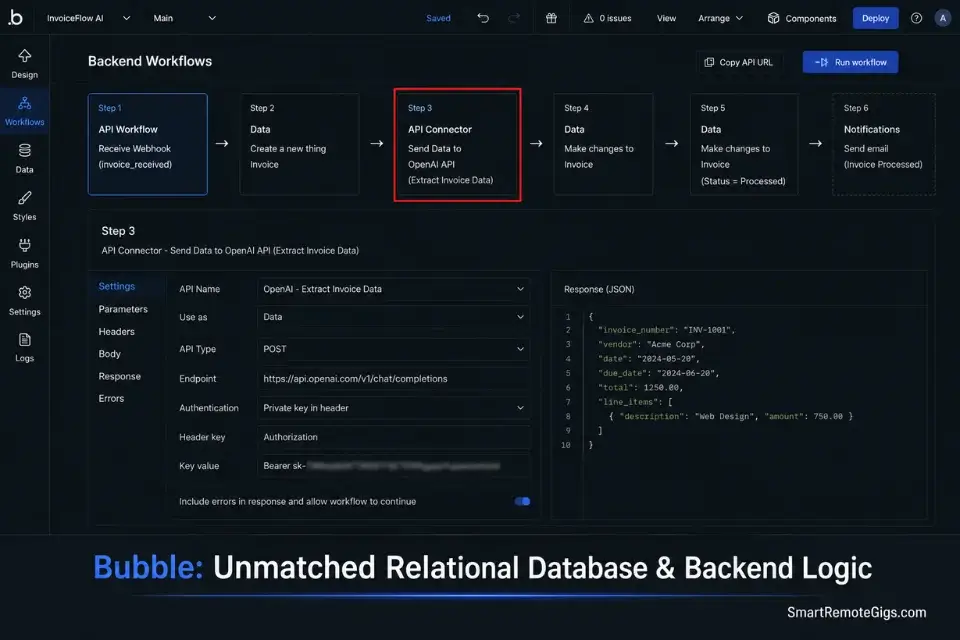Open the Data sidebar icon
The width and height of the screenshot is (960, 640).
pos(24,150)
